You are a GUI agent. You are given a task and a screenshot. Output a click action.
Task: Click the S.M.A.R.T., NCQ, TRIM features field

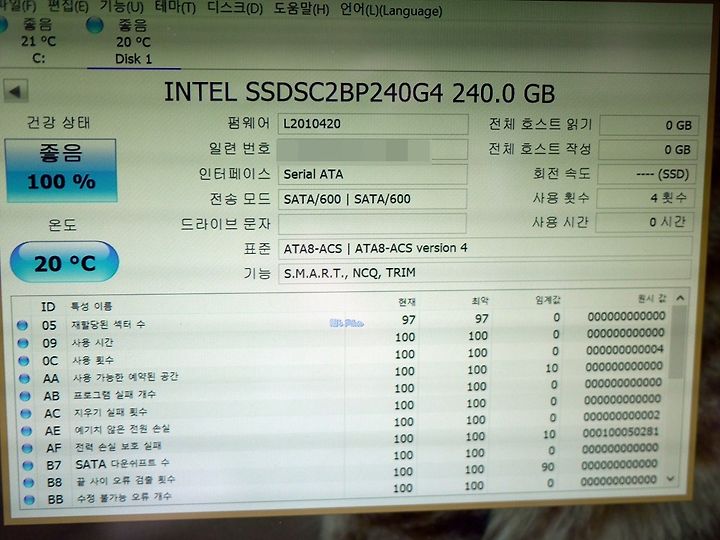pos(484,272)
